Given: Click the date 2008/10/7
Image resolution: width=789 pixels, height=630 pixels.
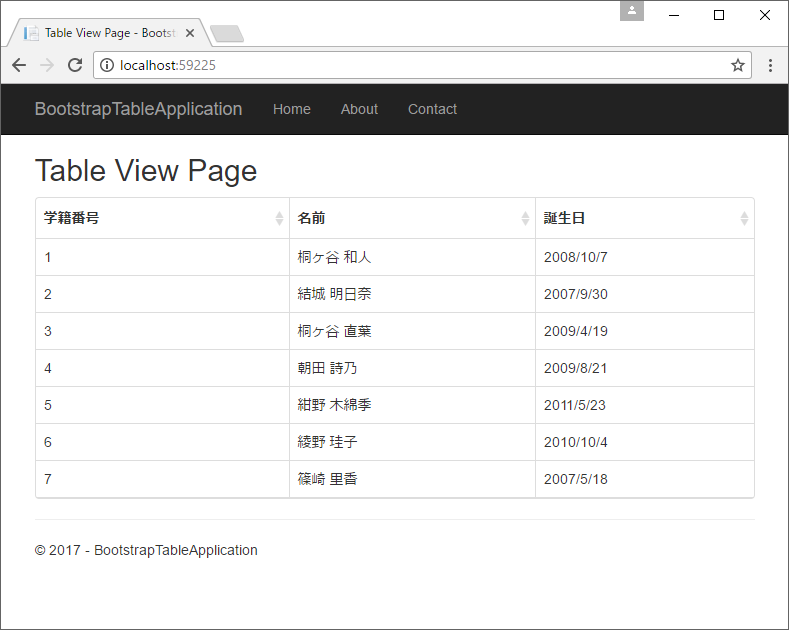Looking at the screenshot, I should 575,257.
